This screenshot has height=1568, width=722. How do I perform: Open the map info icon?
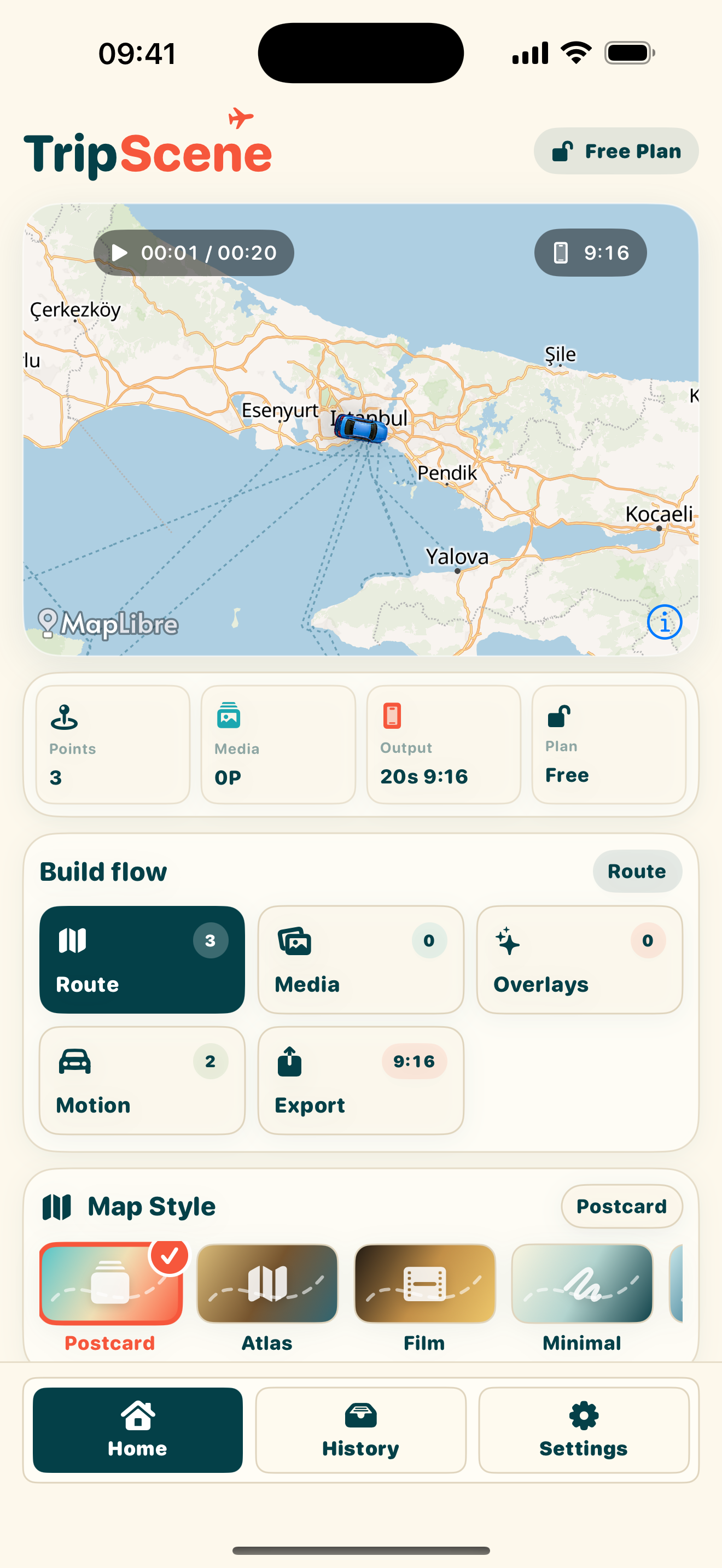click(x=664, y=623)
